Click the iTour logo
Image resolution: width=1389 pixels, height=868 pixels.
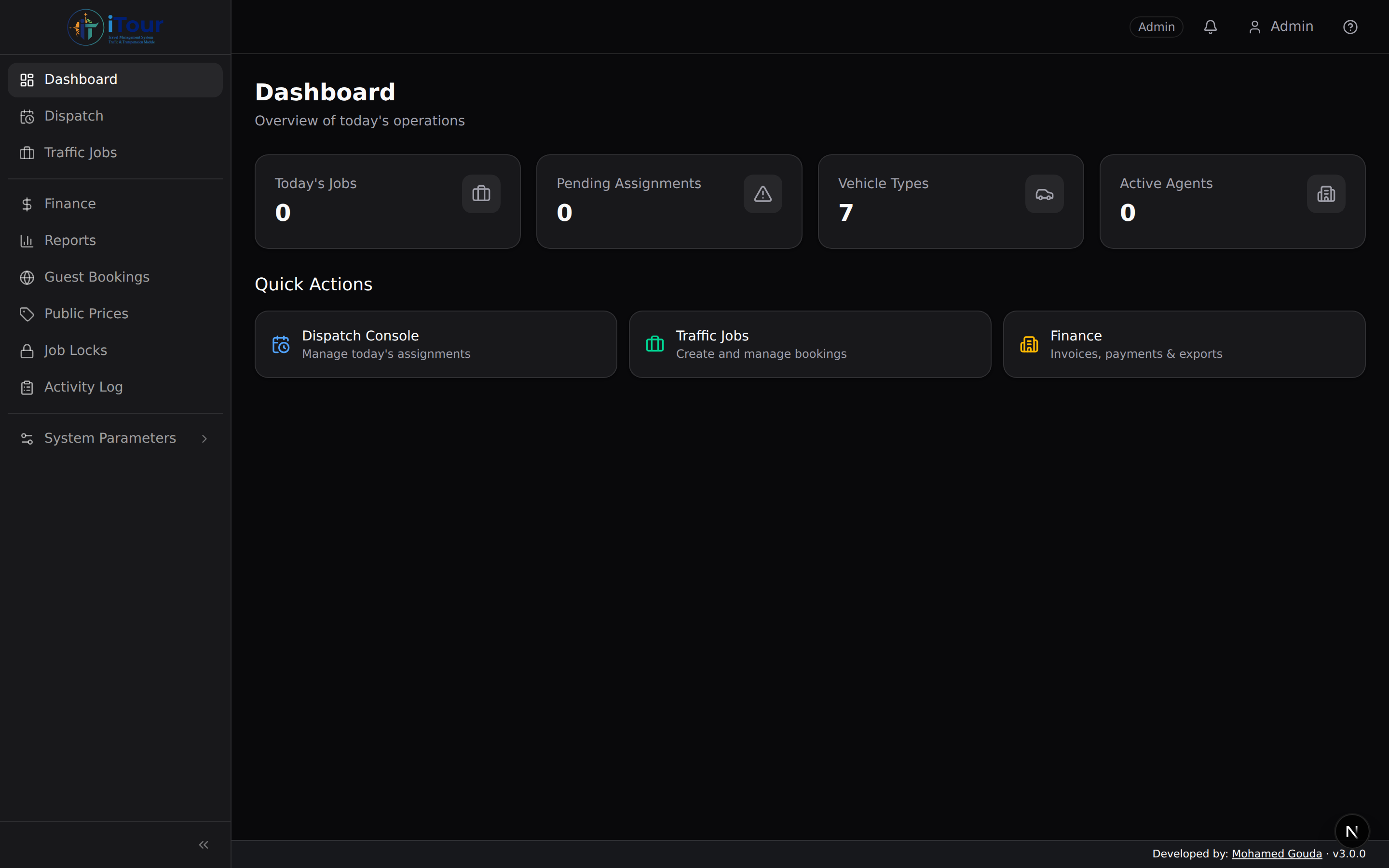point(114,27)
